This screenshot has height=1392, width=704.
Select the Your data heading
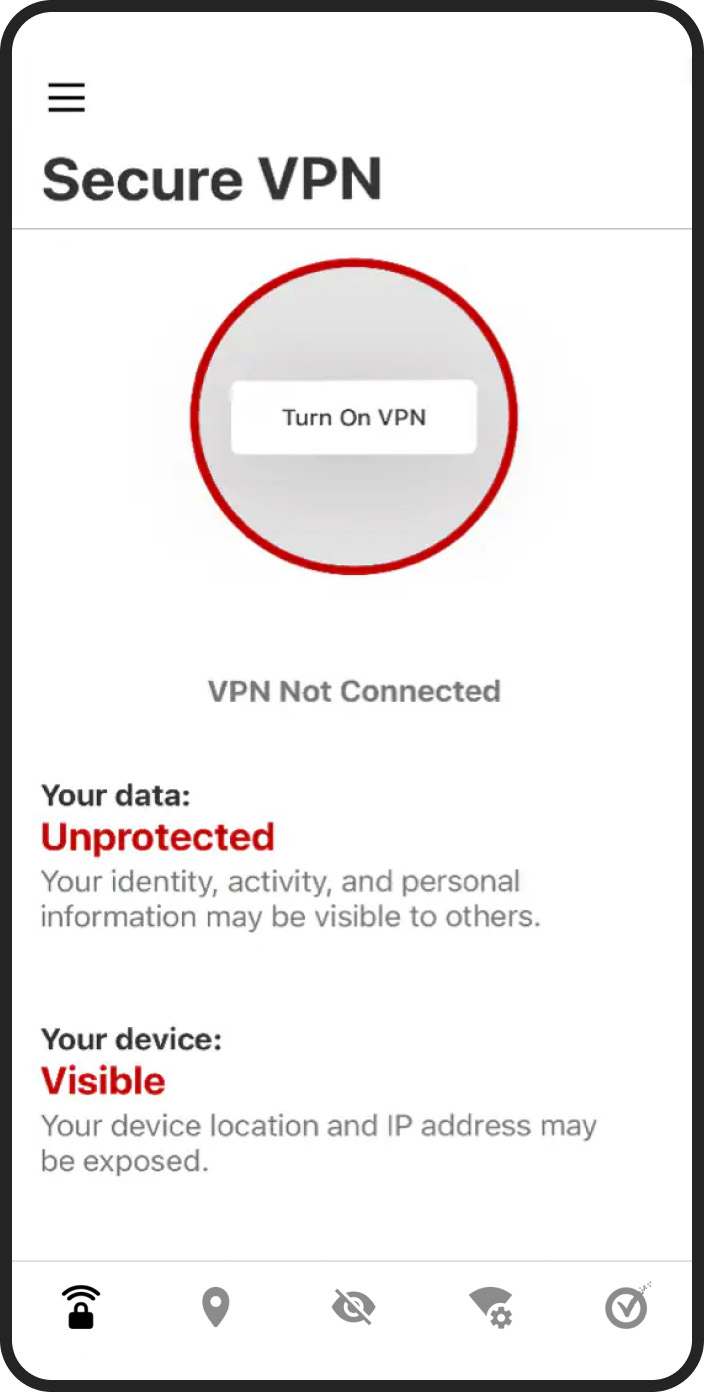(116, 796)
